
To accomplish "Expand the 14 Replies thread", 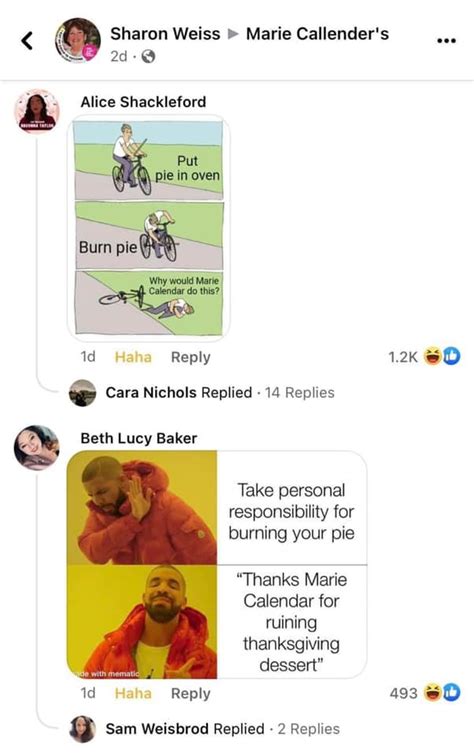I will pyautogui.click(x=300, y=393).
